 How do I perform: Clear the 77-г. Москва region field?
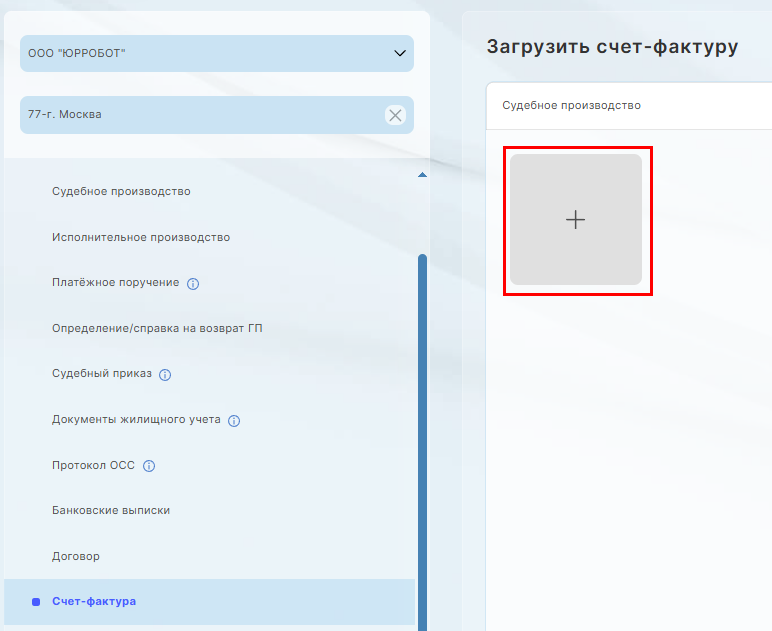396,115
